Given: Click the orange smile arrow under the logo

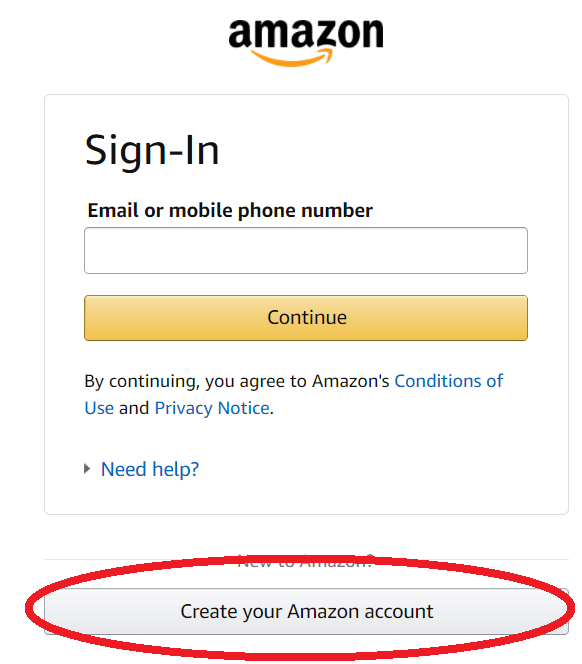Looking at the screenshot, I should pos(291,58).
